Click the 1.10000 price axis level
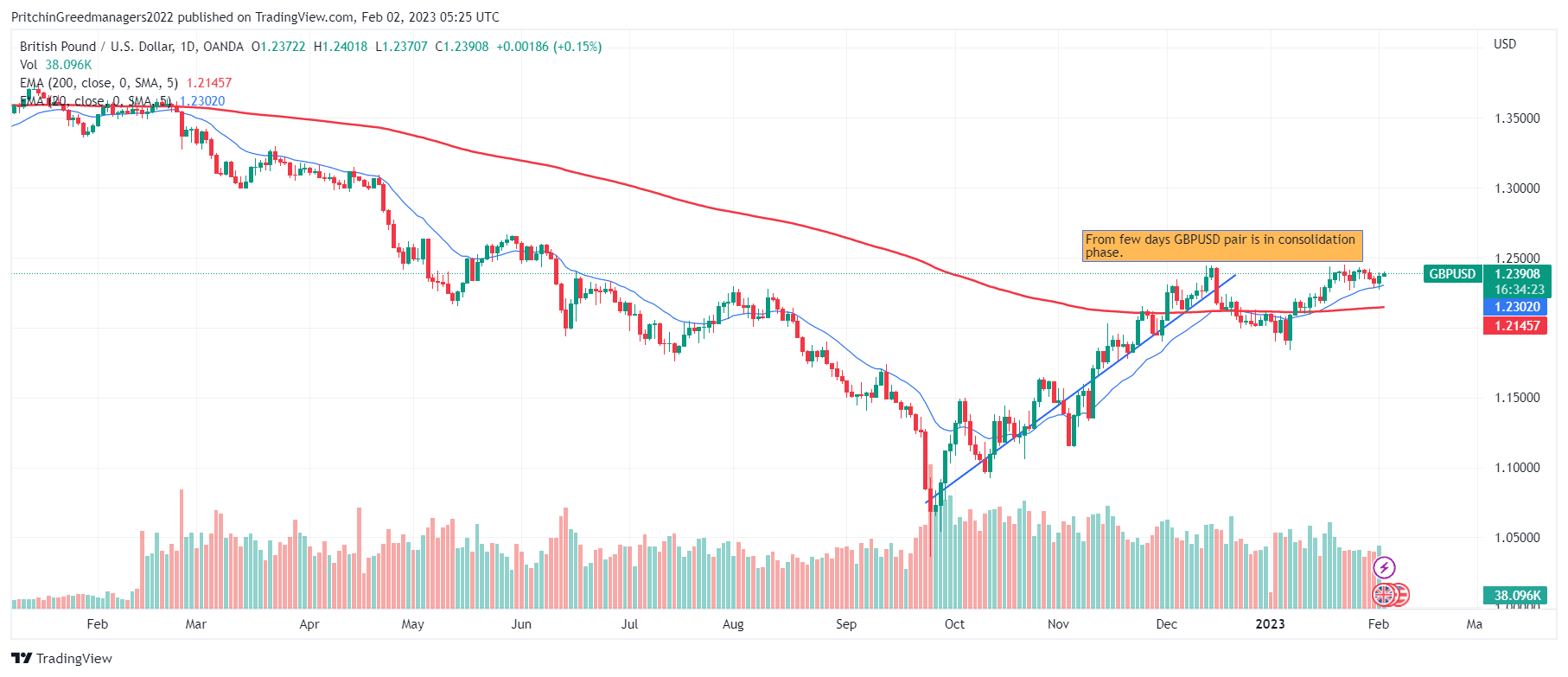The image size is (1568, 677). [x=1517, y=468]
